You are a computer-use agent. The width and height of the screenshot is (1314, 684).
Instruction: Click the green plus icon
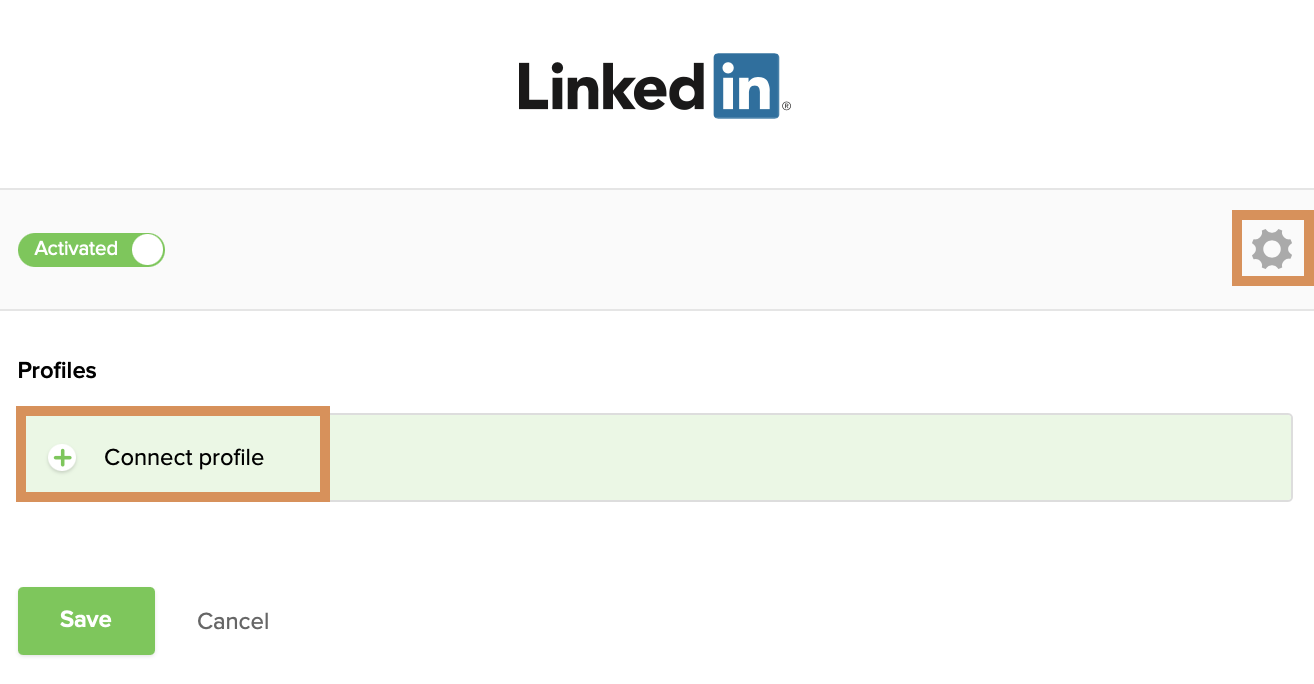tap(62, 458)
